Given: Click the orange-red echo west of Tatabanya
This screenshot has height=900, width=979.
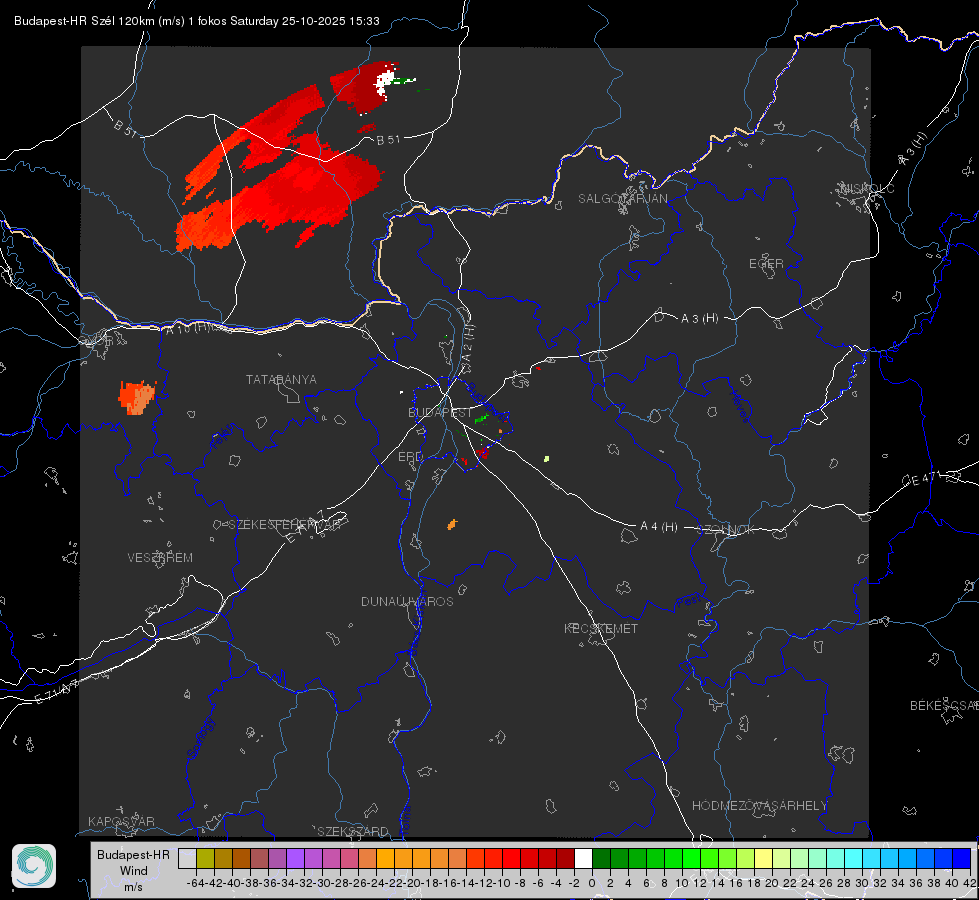Looking at the screenshot, I should click(137, 397).
